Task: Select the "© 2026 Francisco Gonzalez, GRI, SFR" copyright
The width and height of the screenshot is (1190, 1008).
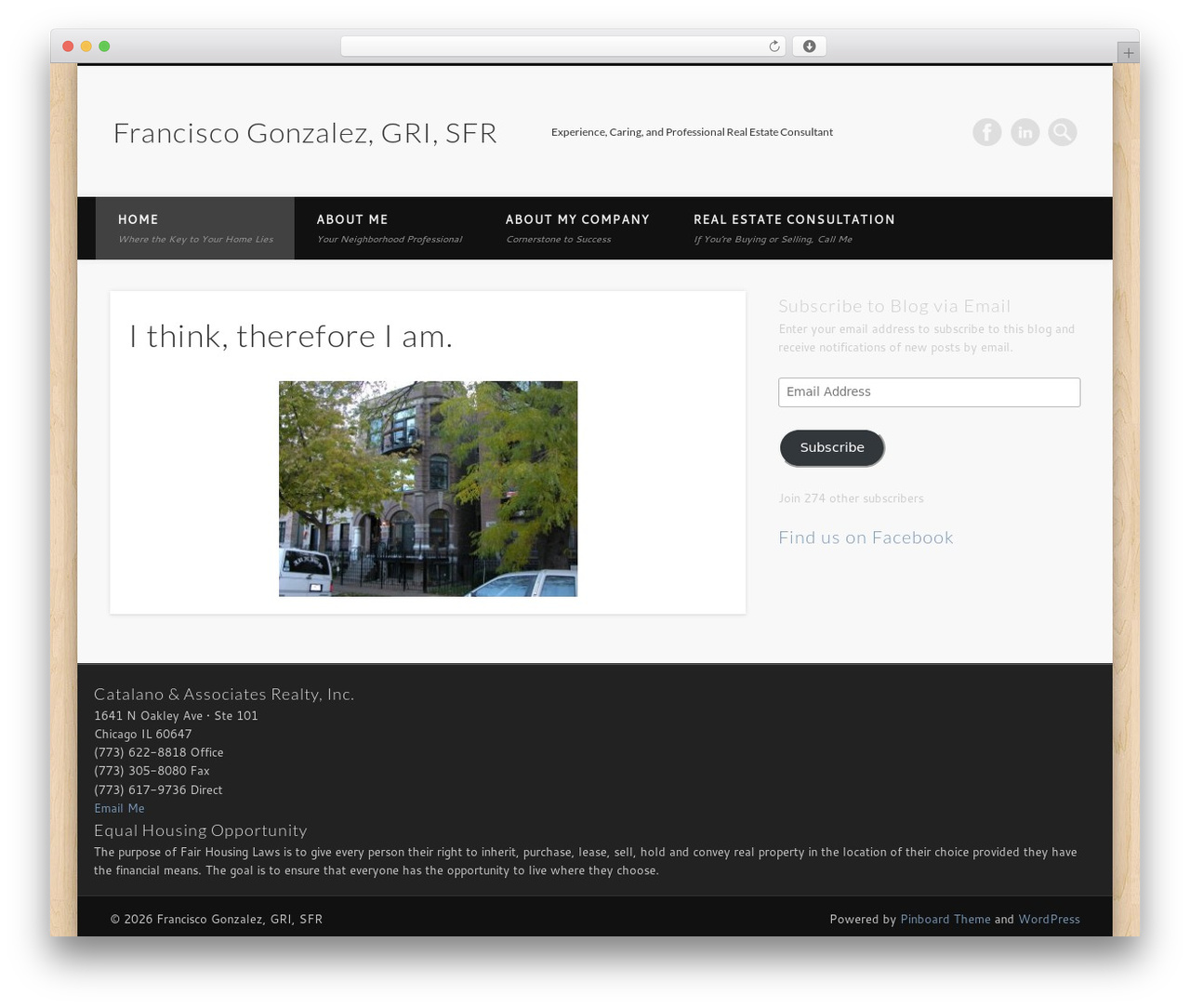Action: (217, 919)
